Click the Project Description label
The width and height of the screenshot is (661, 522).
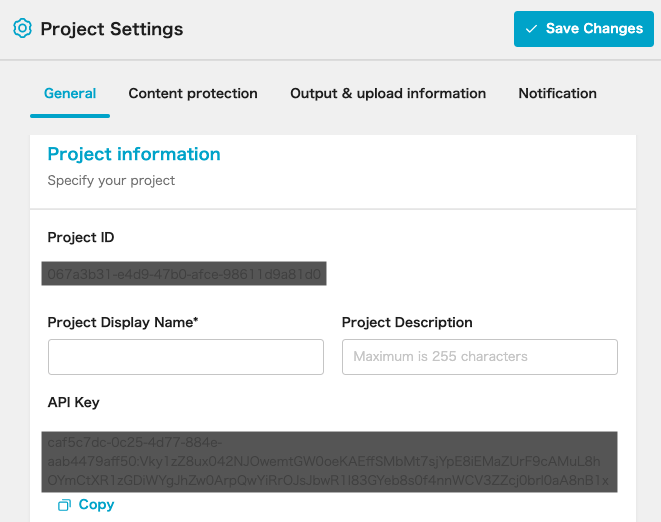click(407, 323)
